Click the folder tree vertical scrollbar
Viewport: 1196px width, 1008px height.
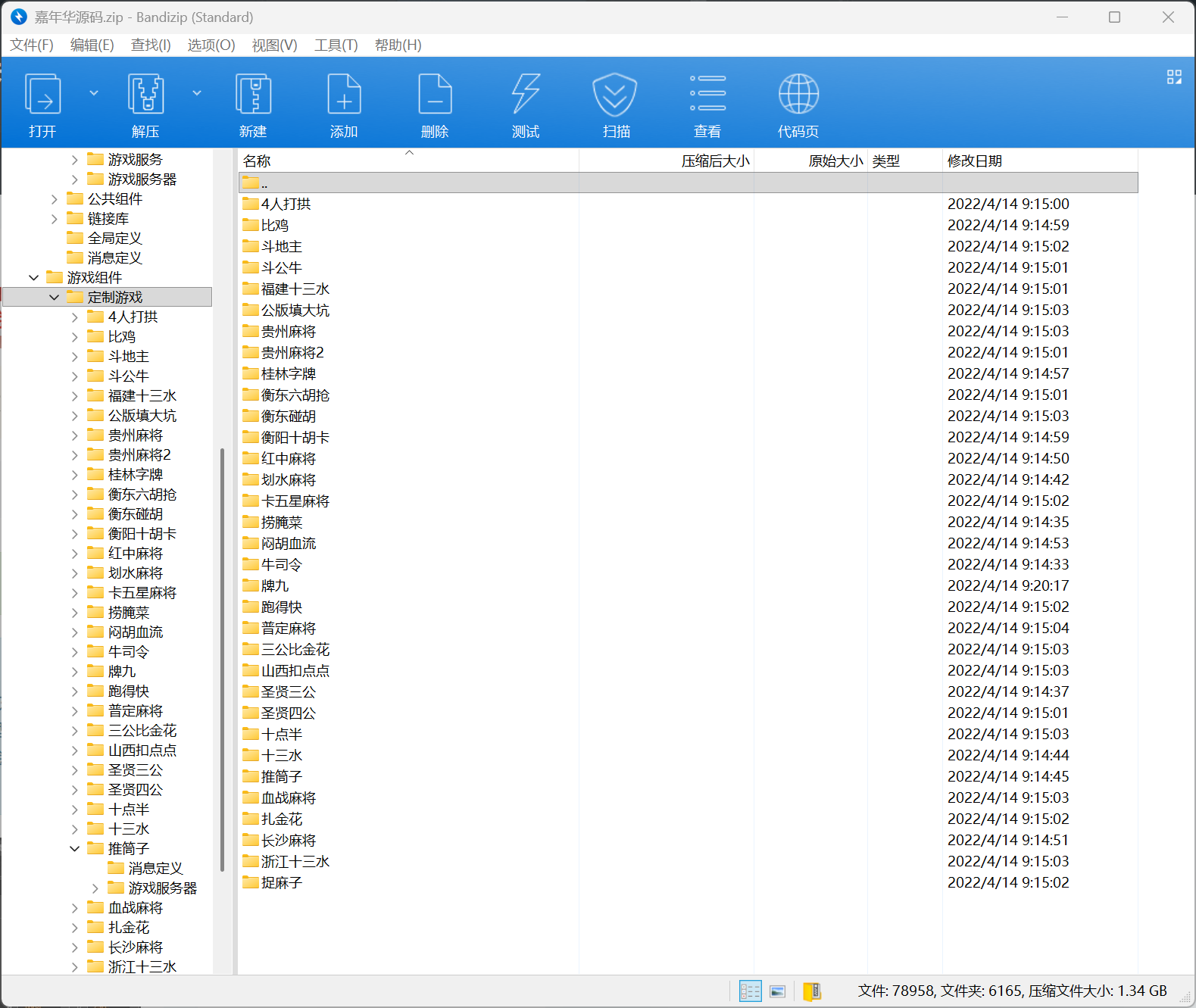222,659
